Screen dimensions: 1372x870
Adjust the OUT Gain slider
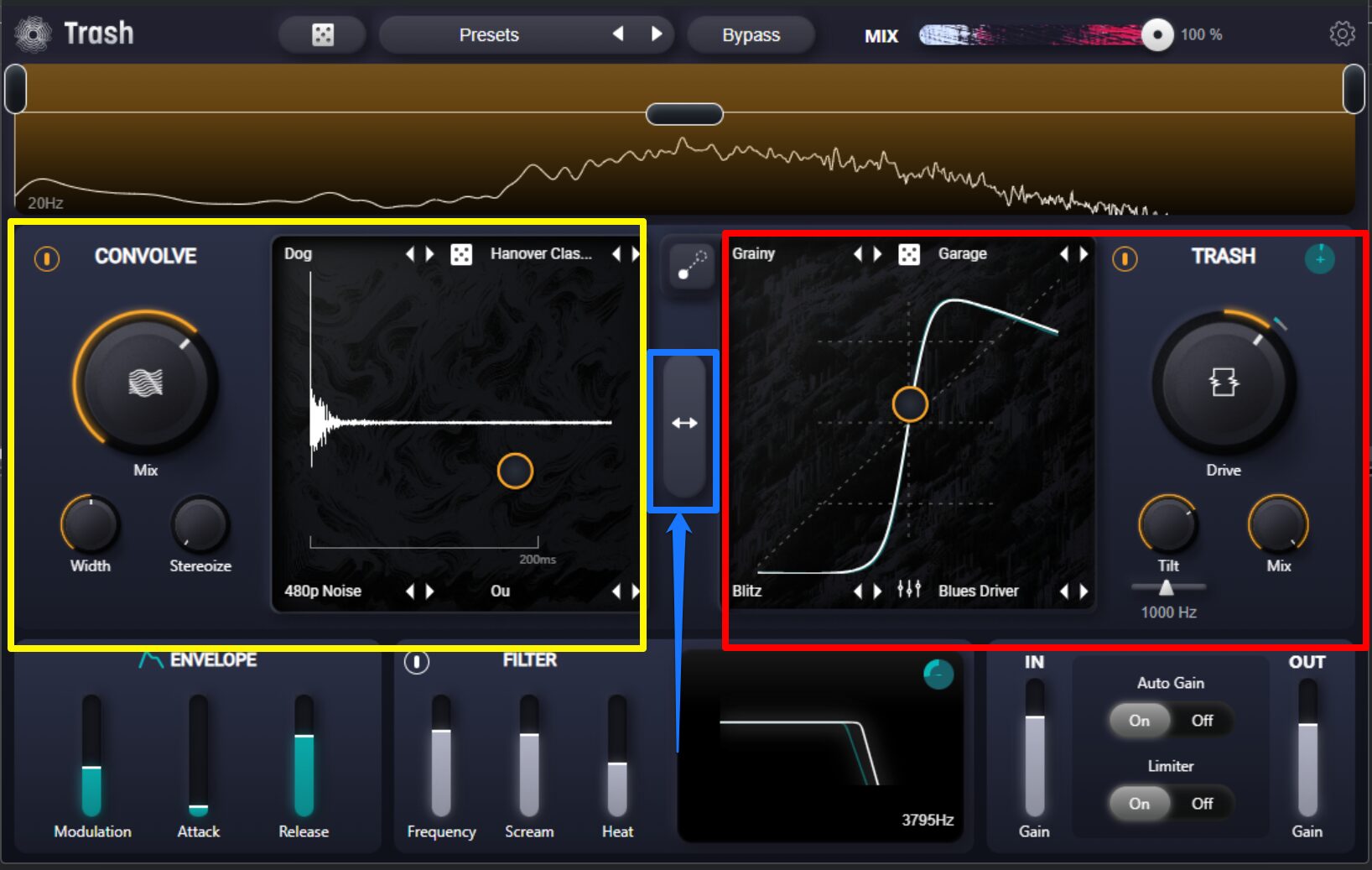click(x=1307, y=748)
